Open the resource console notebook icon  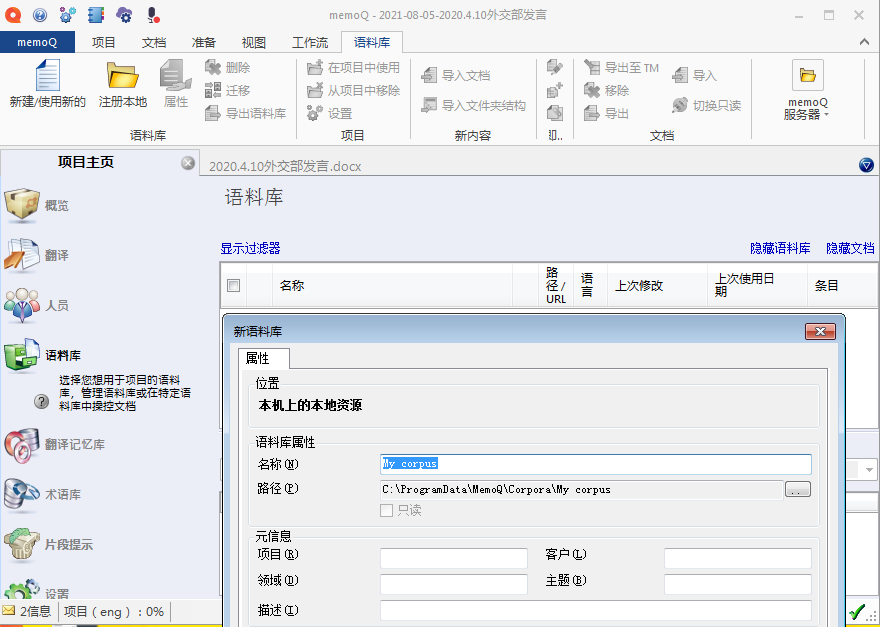[x=96, y=15]
